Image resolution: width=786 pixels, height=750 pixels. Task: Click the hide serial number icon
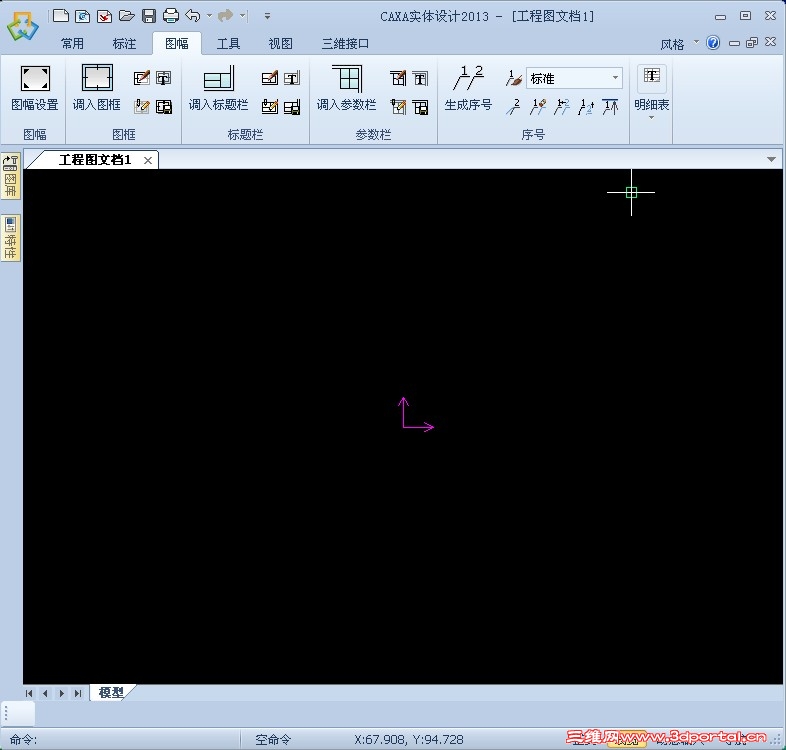[610, 106]
